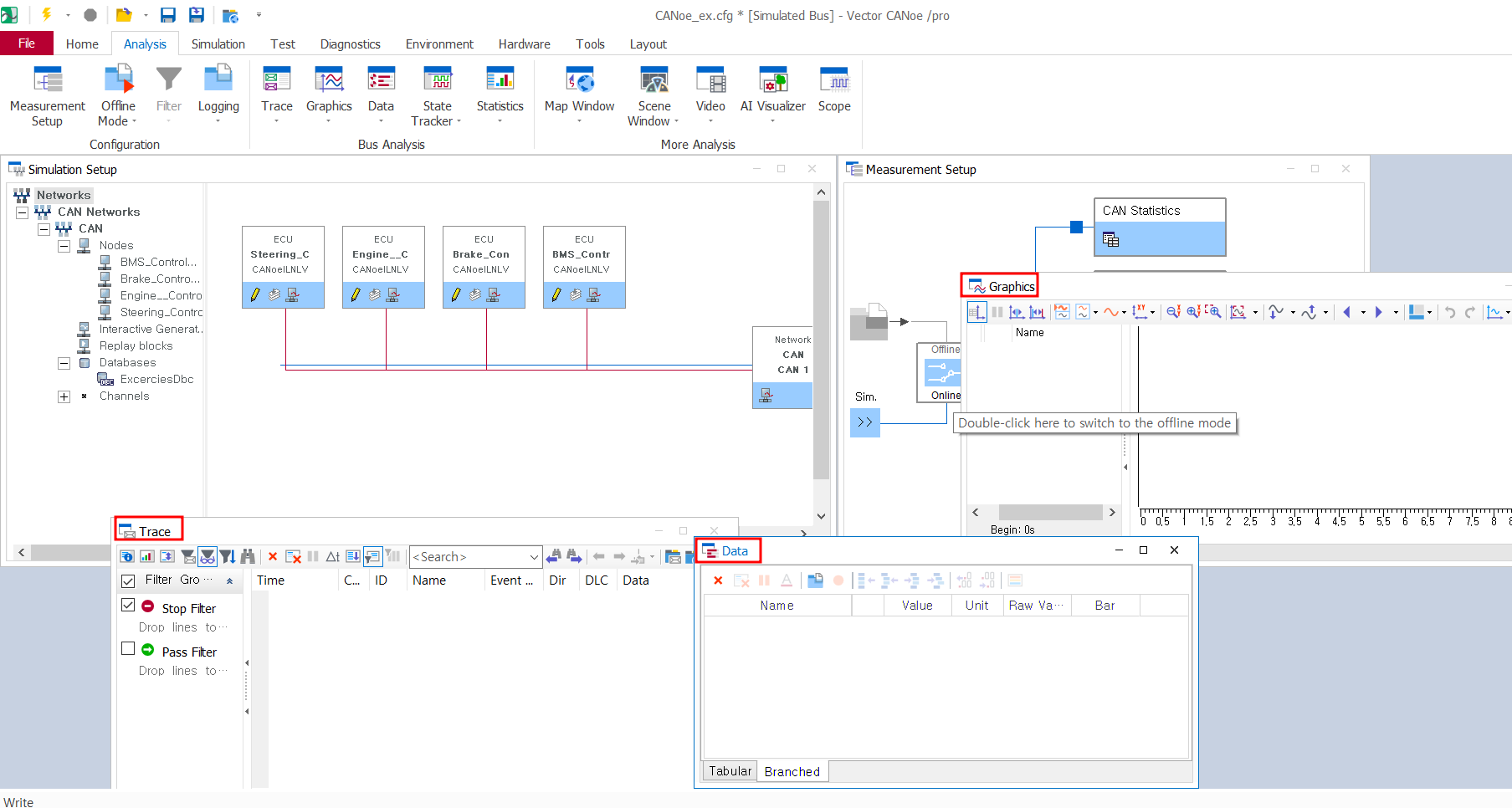Collapse the Nodes tree branch
Screen dimensions: 1512x808
tap(64, 246)
